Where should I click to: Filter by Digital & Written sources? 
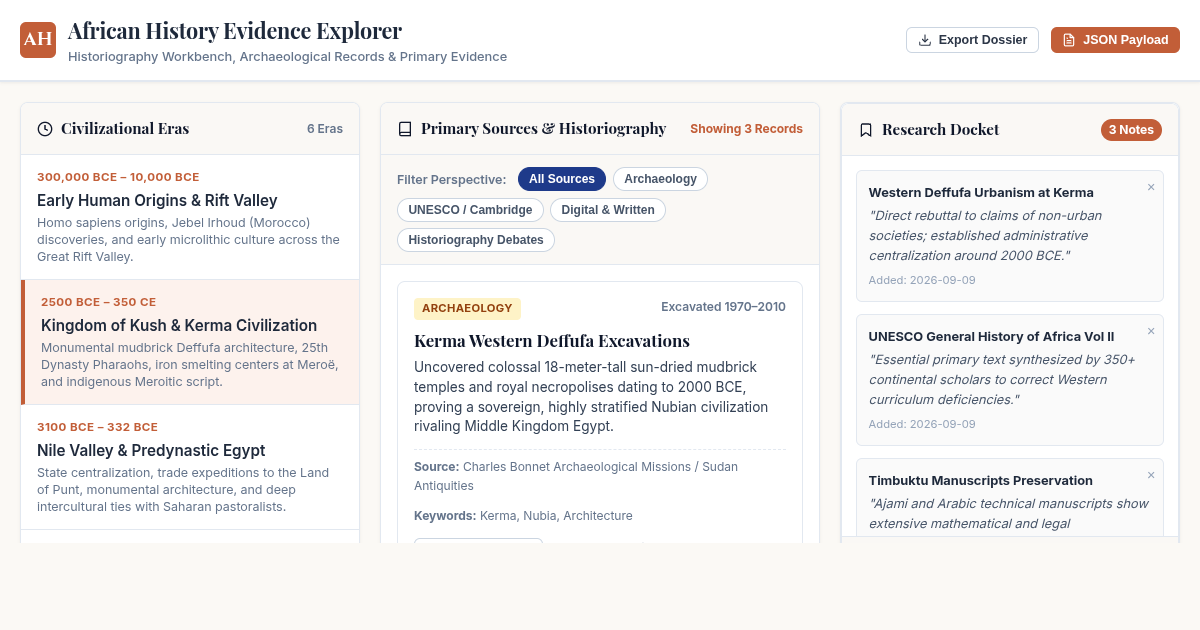[608, 210]
